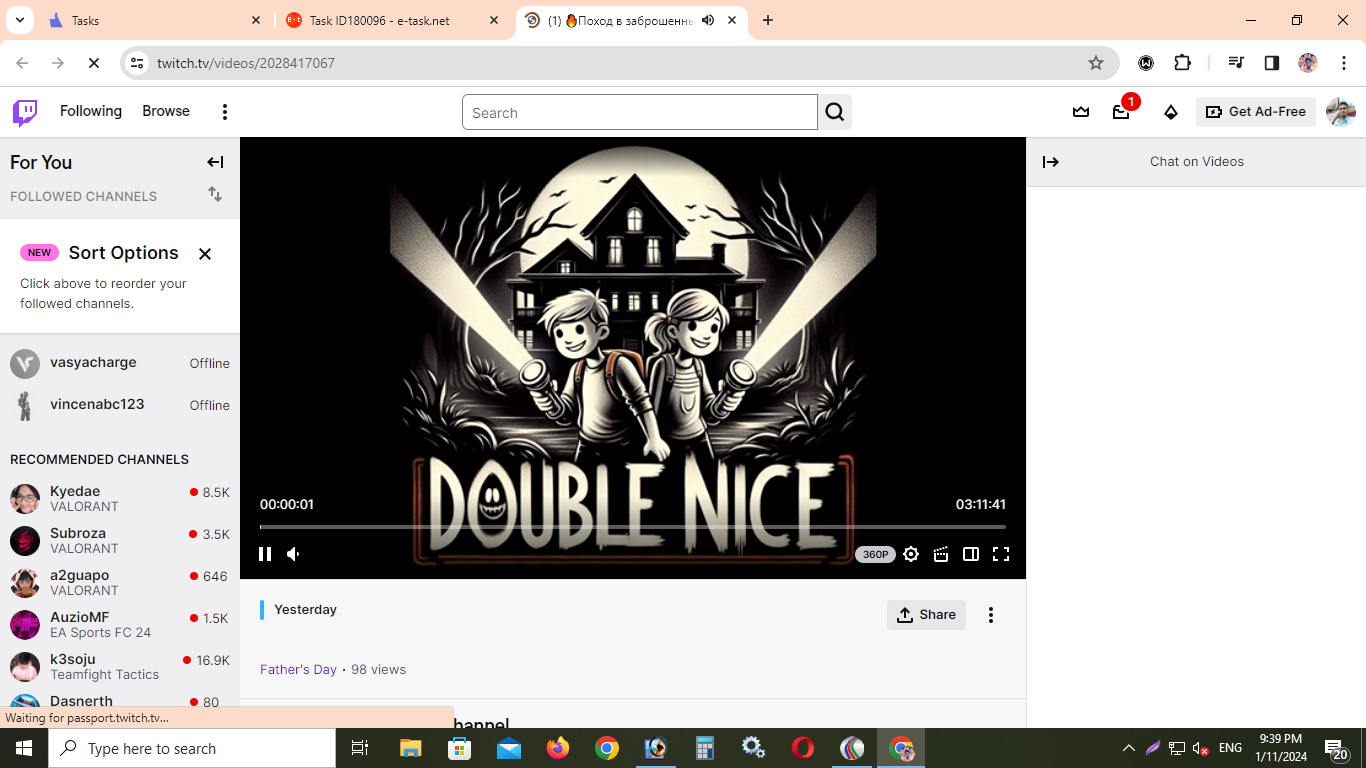Mute the video volume

294,554
